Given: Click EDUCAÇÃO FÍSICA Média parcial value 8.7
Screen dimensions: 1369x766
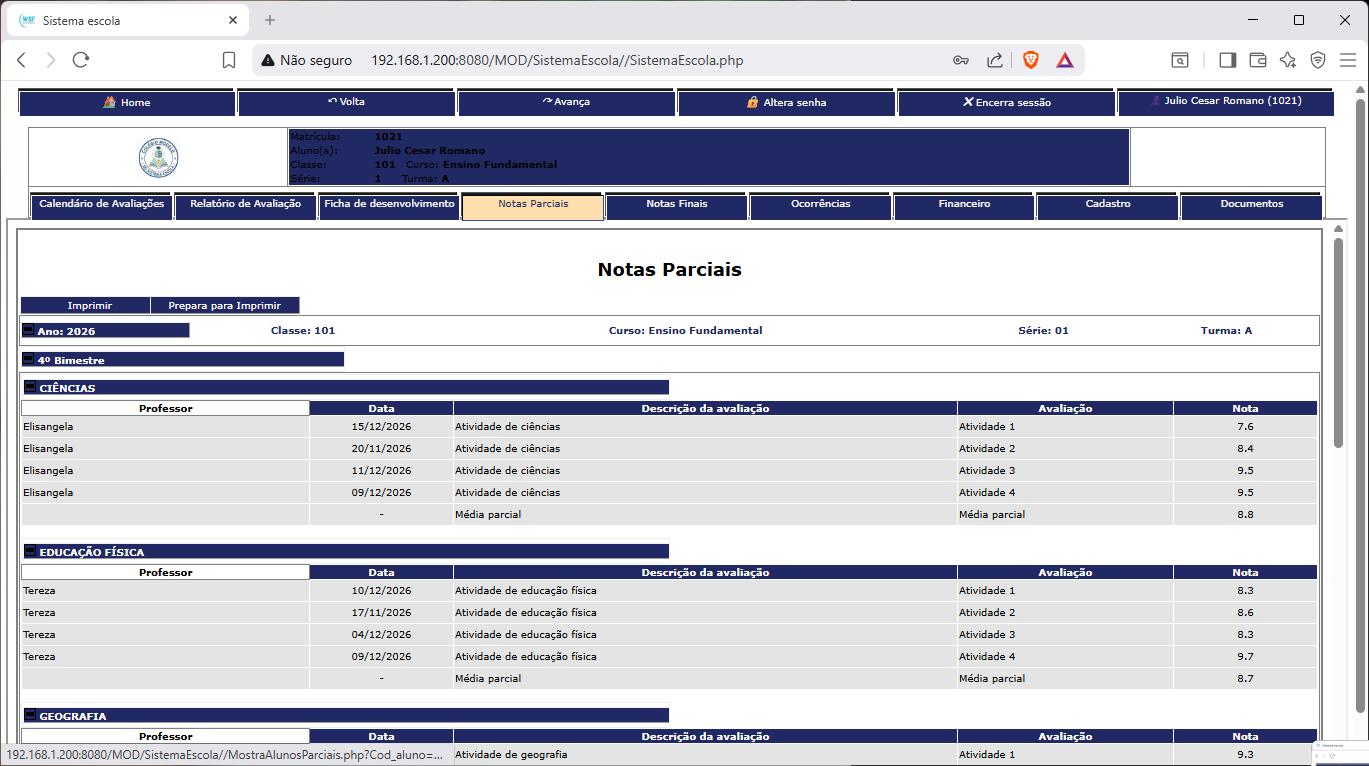Looking at the screenshot, I should 1245,679.
